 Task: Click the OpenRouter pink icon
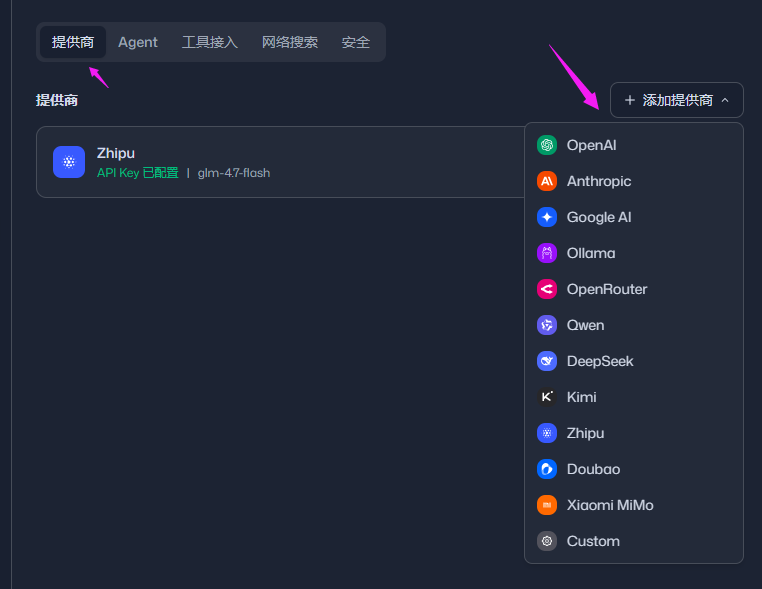pyautogui.click(x=547, y=289)
